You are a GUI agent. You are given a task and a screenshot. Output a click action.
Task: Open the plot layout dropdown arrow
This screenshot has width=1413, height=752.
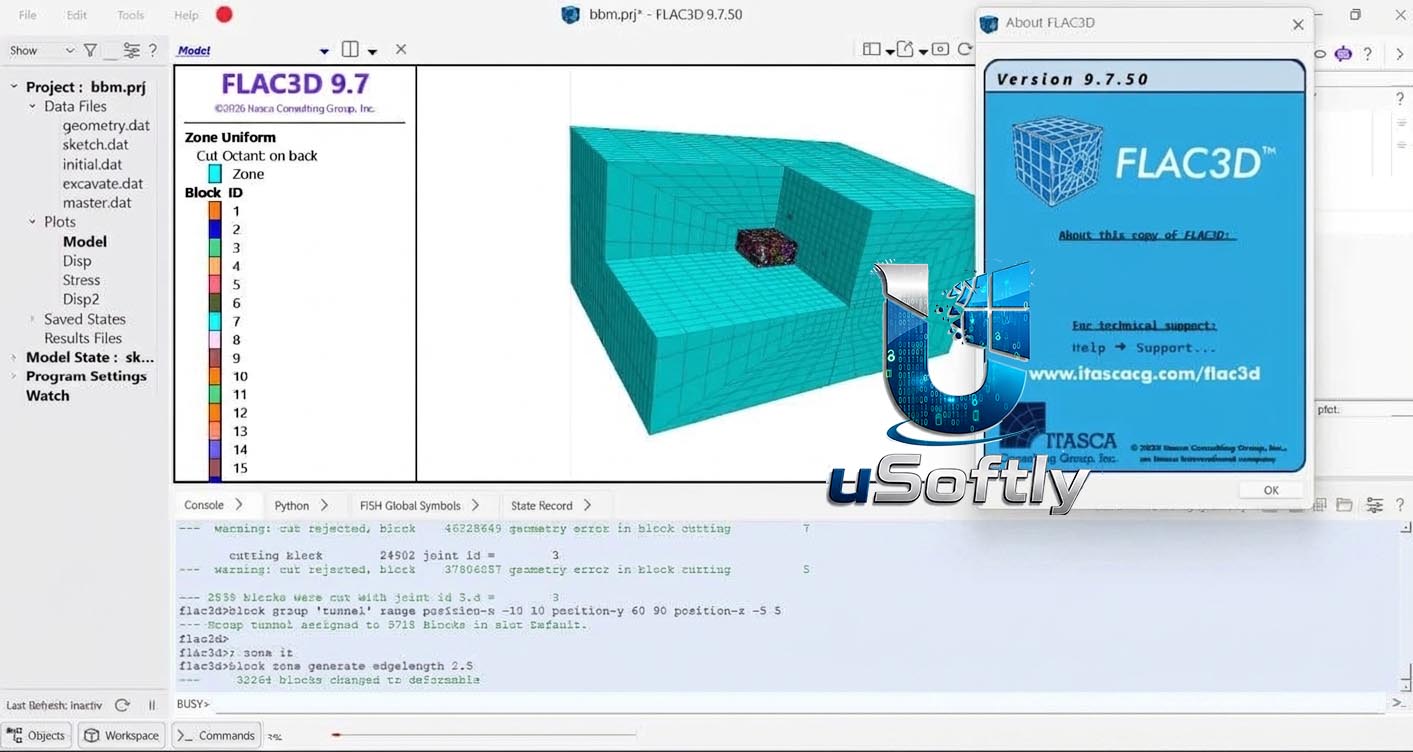889,51
